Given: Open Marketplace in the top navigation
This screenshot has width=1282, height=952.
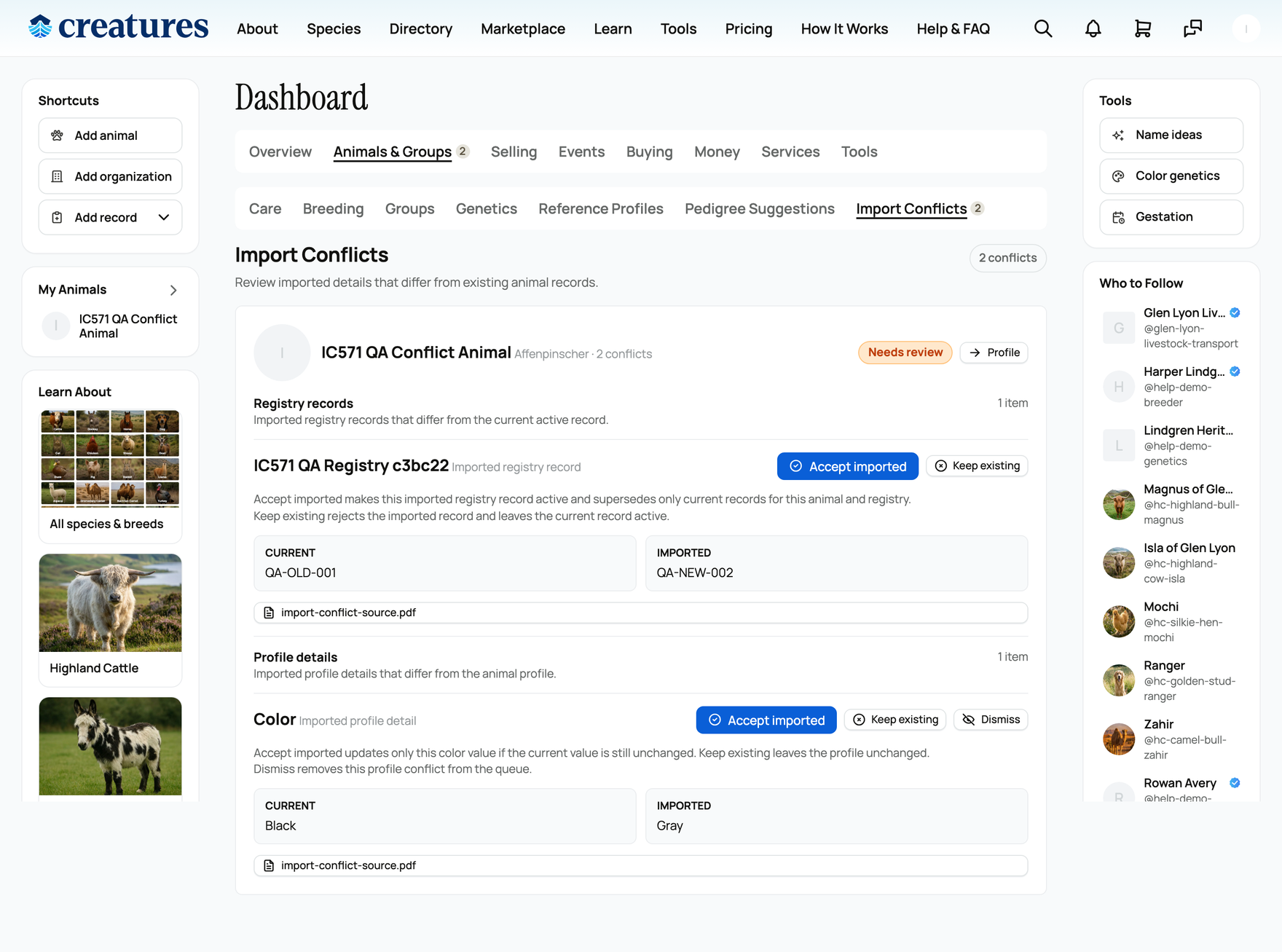Looking at the screenshot, I should (522, 28).
